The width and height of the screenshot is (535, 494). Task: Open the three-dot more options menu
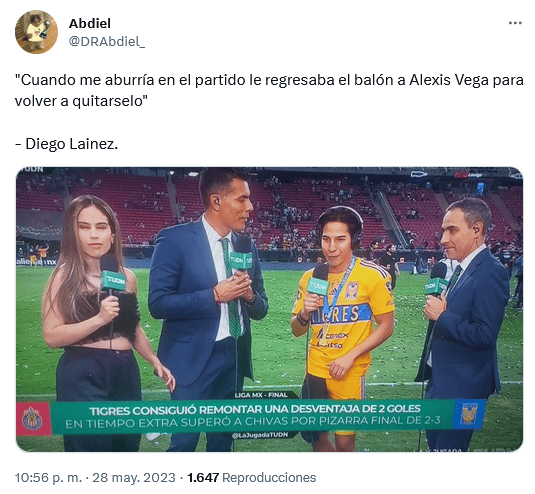click(x=515, y=23)
